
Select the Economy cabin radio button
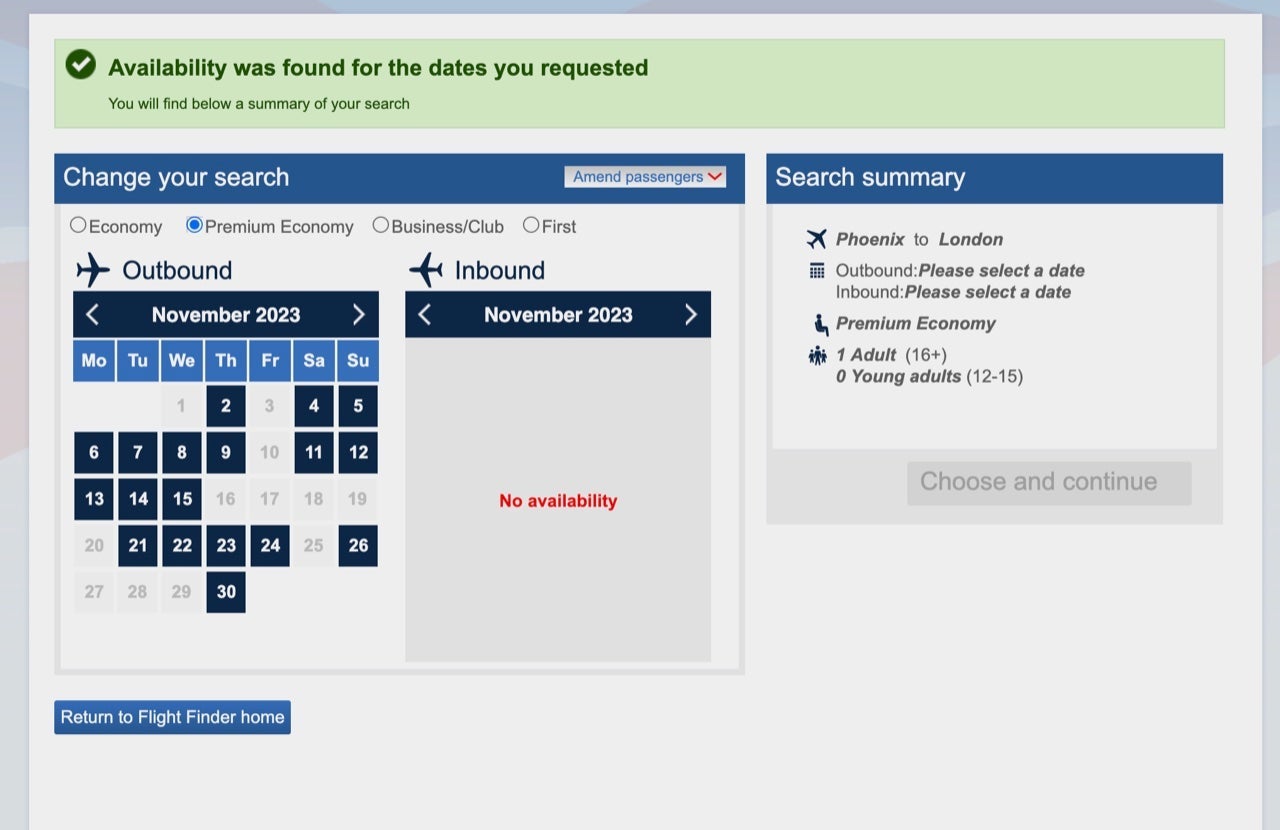(78, 225)
